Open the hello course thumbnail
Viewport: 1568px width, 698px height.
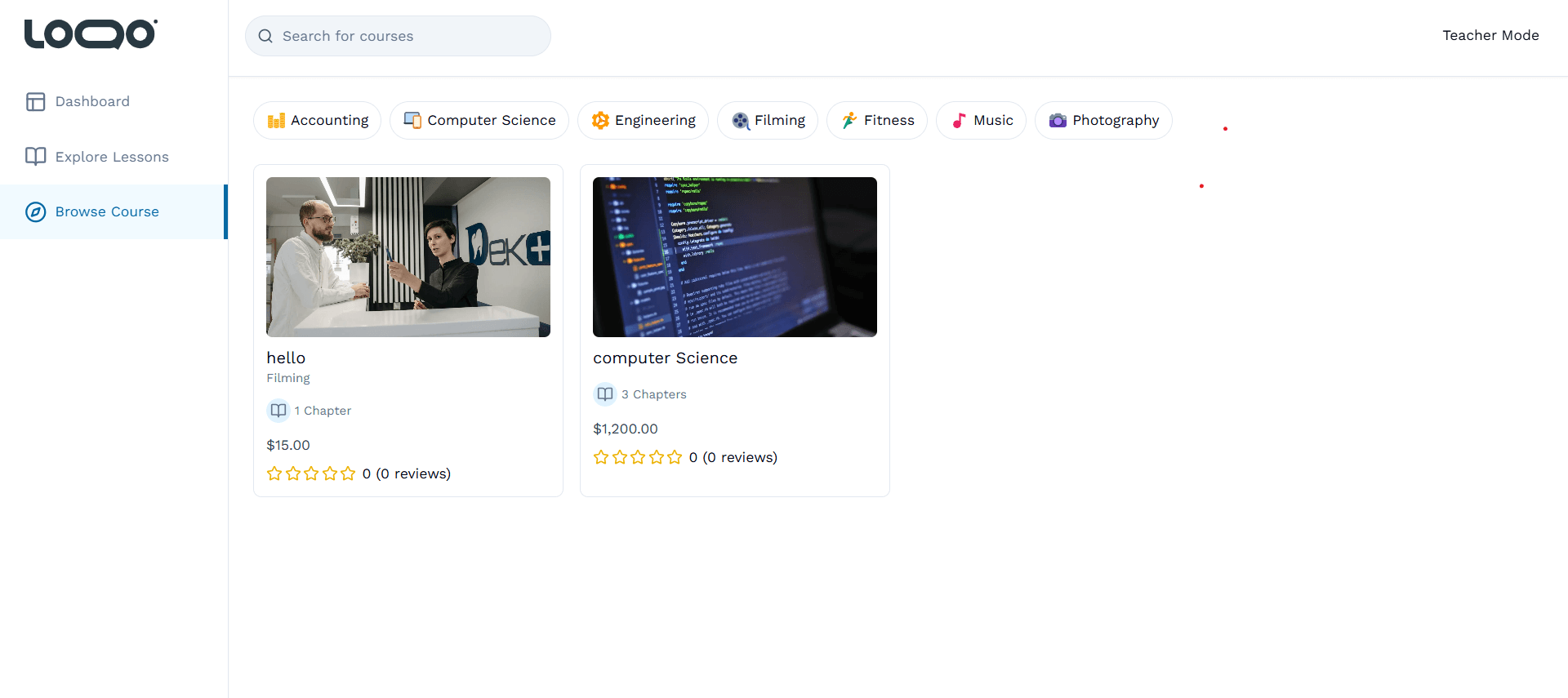point(408,257)
